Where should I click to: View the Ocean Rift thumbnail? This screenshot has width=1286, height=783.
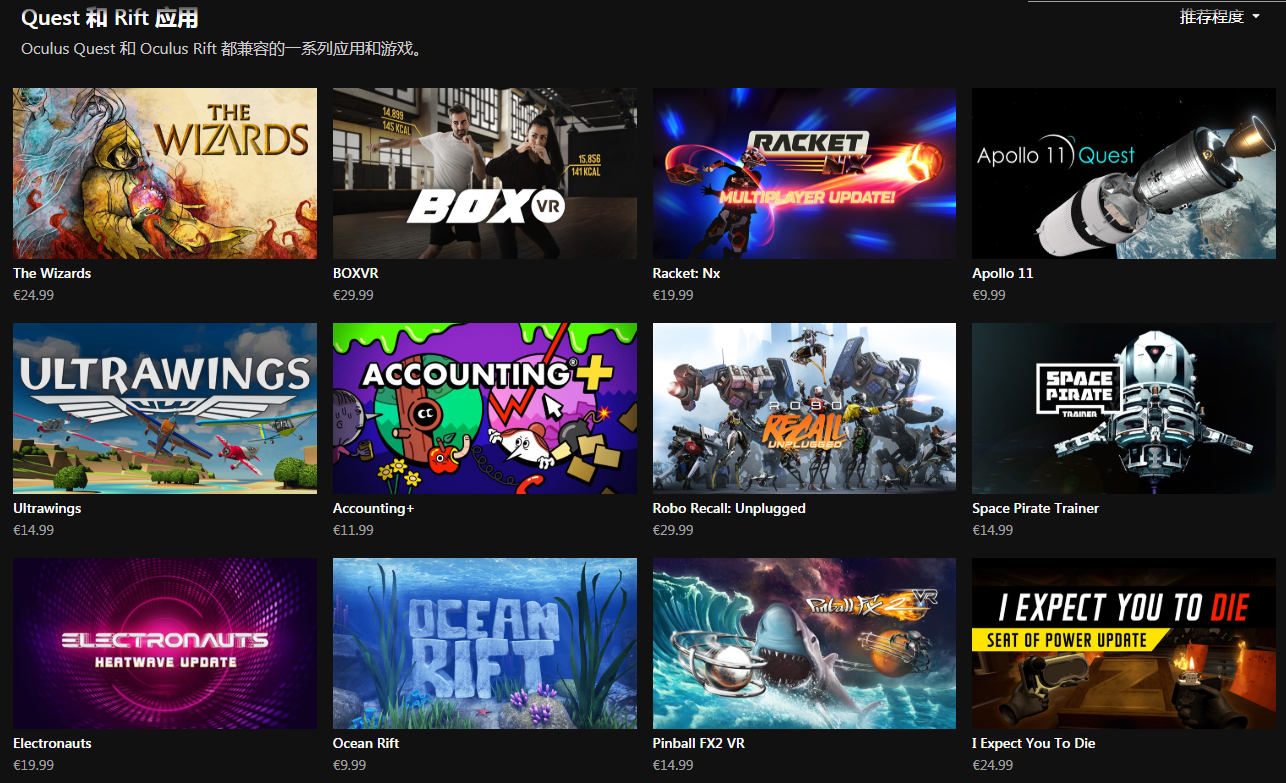485,643
